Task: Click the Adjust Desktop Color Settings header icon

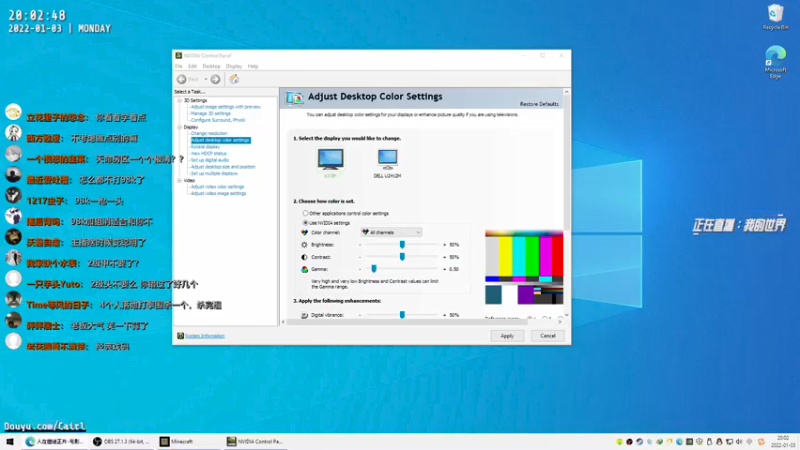Action: (x=294, y=97)
